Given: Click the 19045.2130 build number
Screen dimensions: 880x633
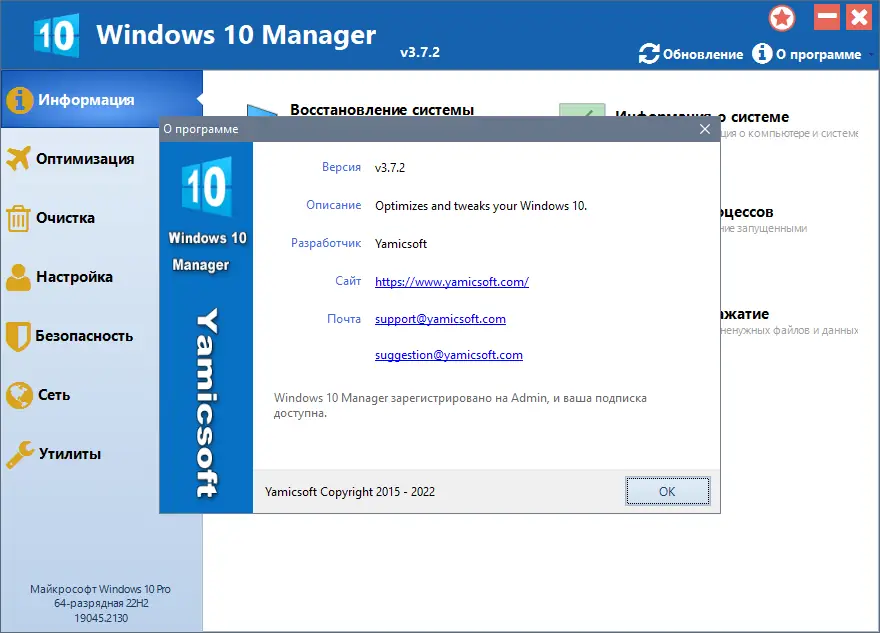Looking at the screenshot, I should (101, 618).
